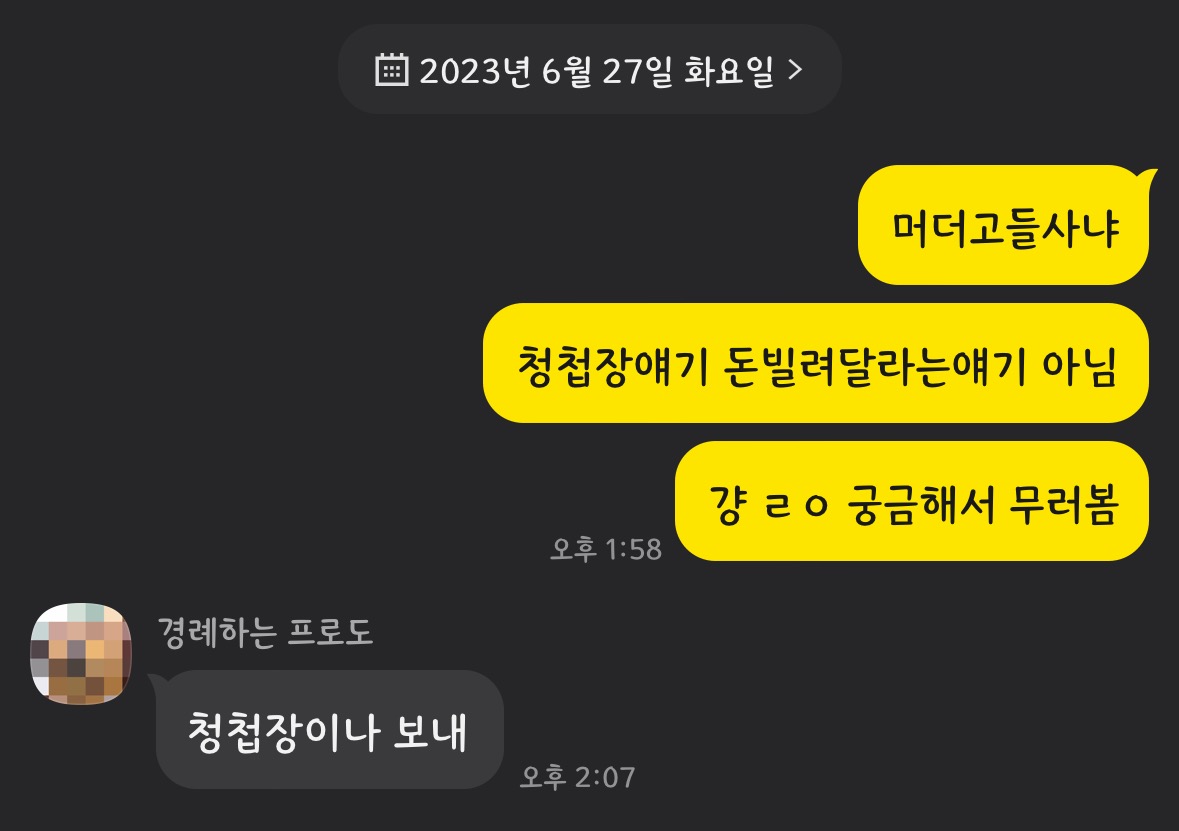Image resolution: width=1179 pixels, height=831 pixels.
Task: Select the gray 청첩장이나 보내 message bubble
Action: click(x=329, y=729)
